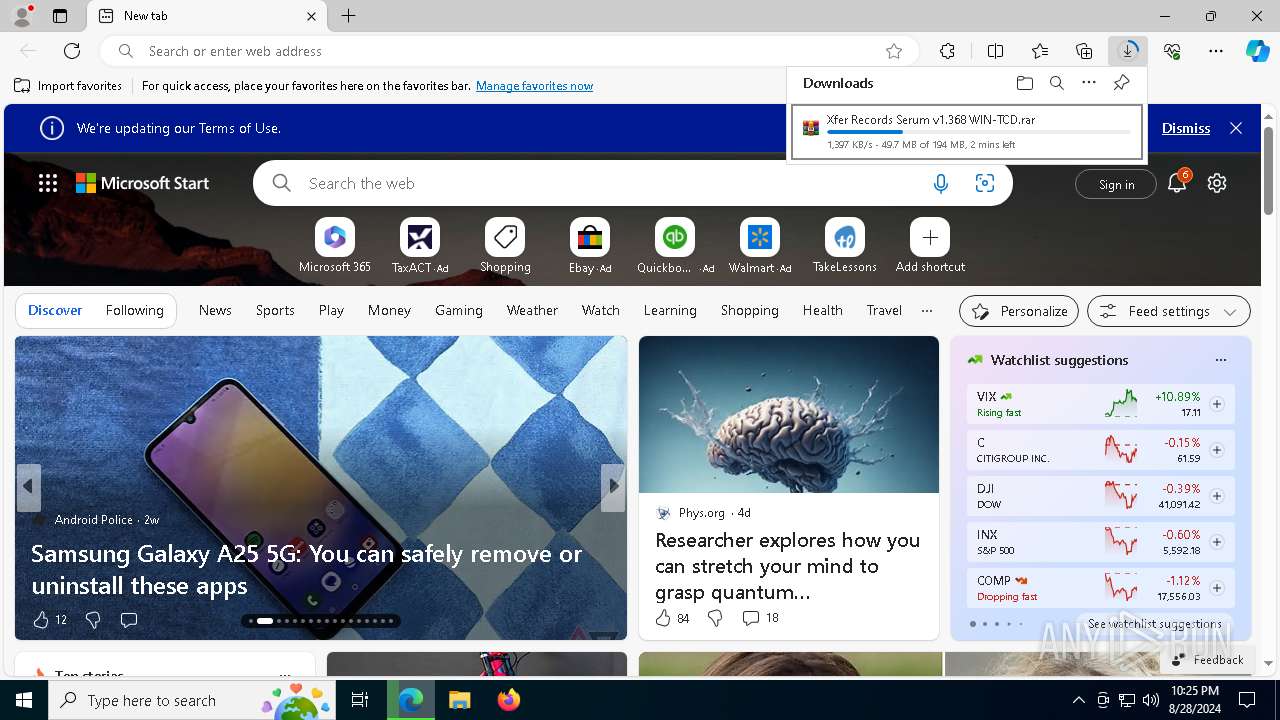Open the brain image article thumbnail

[789, 414]
